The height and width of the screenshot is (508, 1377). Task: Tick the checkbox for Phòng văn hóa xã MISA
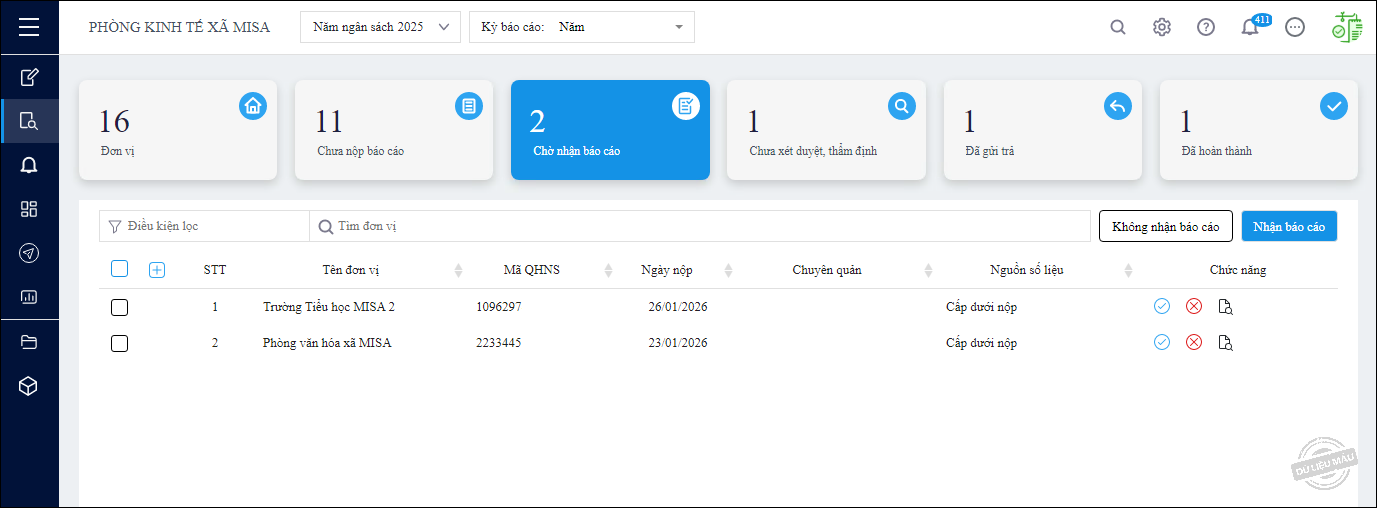point(119,343)
